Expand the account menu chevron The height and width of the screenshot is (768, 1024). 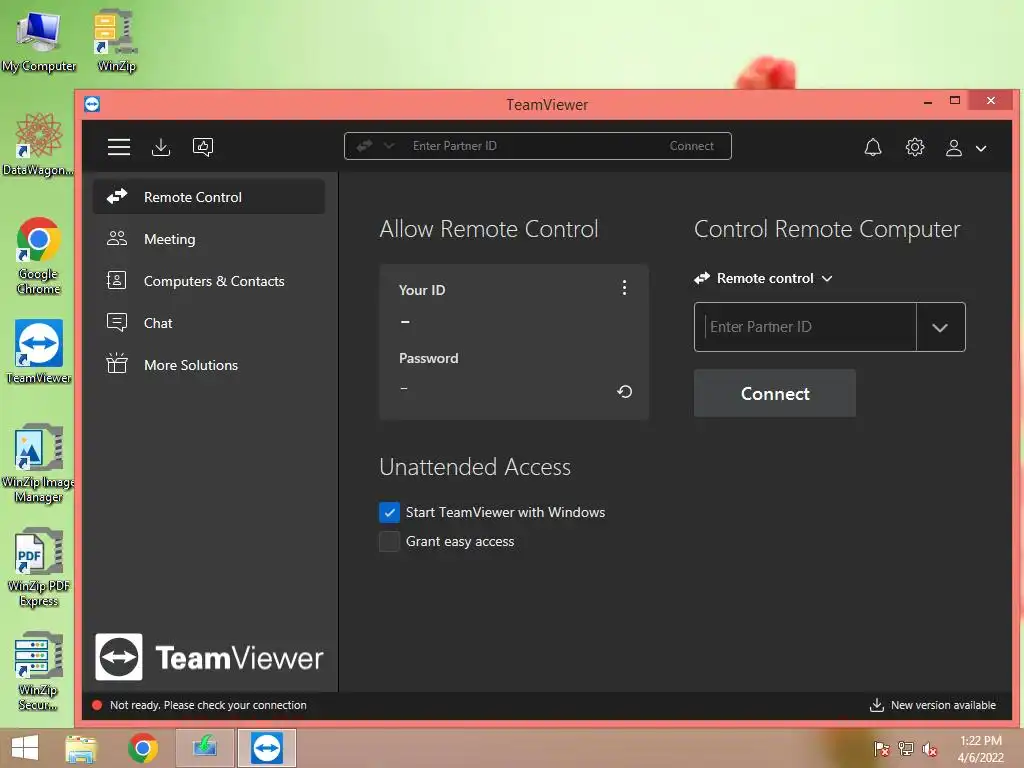click(x=981, y=149)
